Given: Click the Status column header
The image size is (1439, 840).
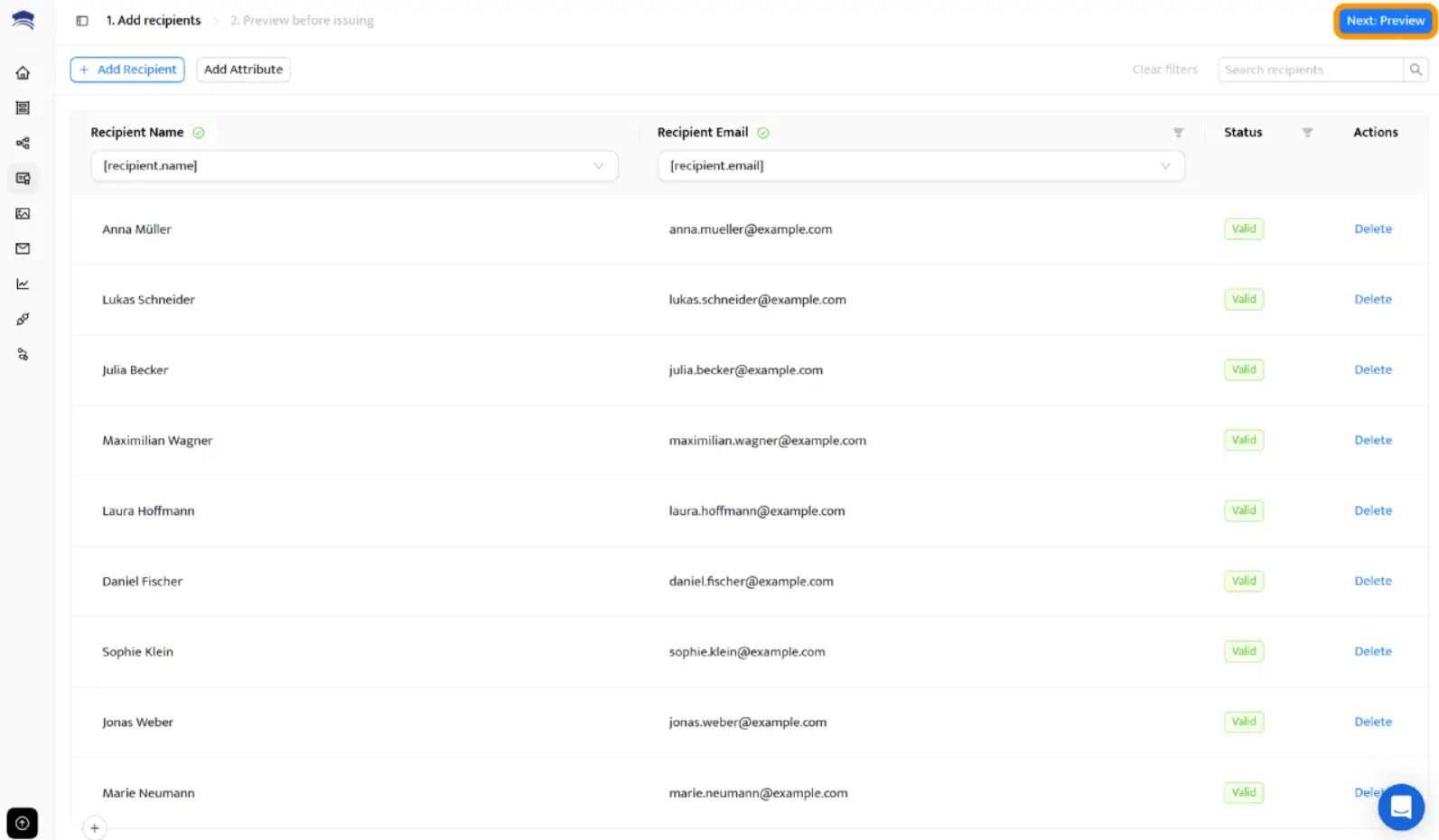Looking at the screenshot, I should [x=1243, y=133].
